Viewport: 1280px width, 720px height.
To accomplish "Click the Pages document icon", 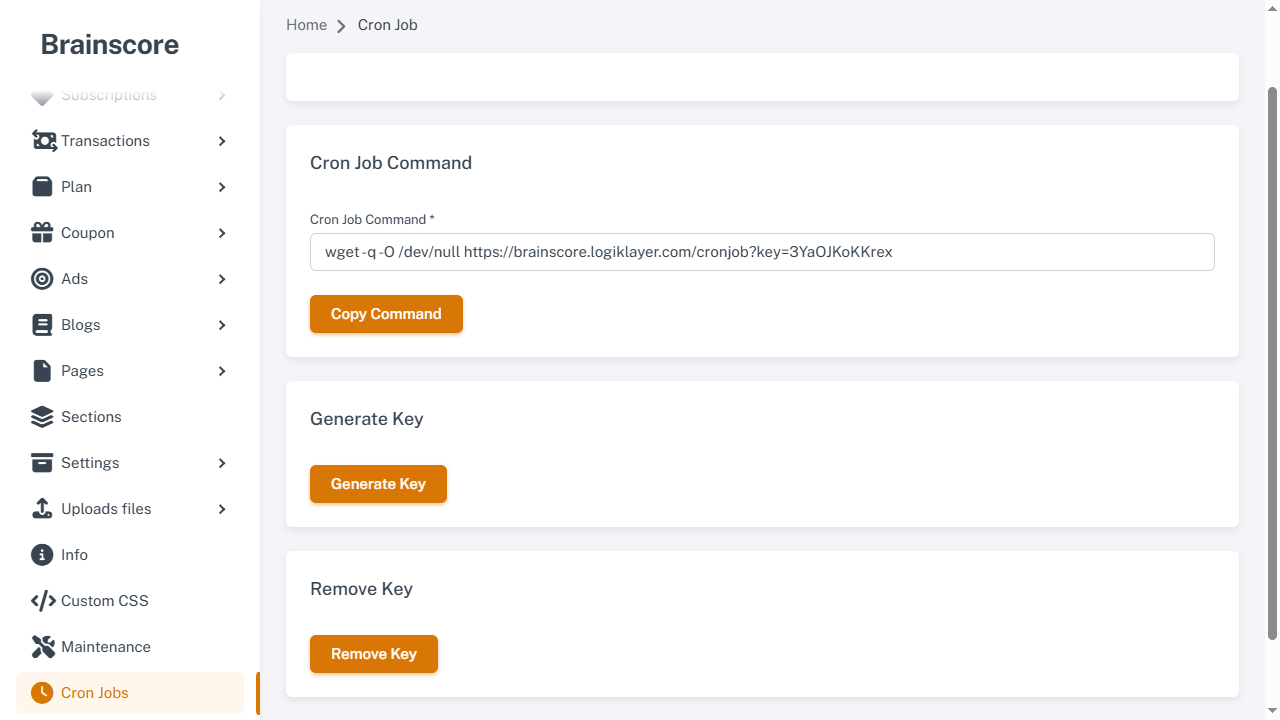I will [42, 371].
